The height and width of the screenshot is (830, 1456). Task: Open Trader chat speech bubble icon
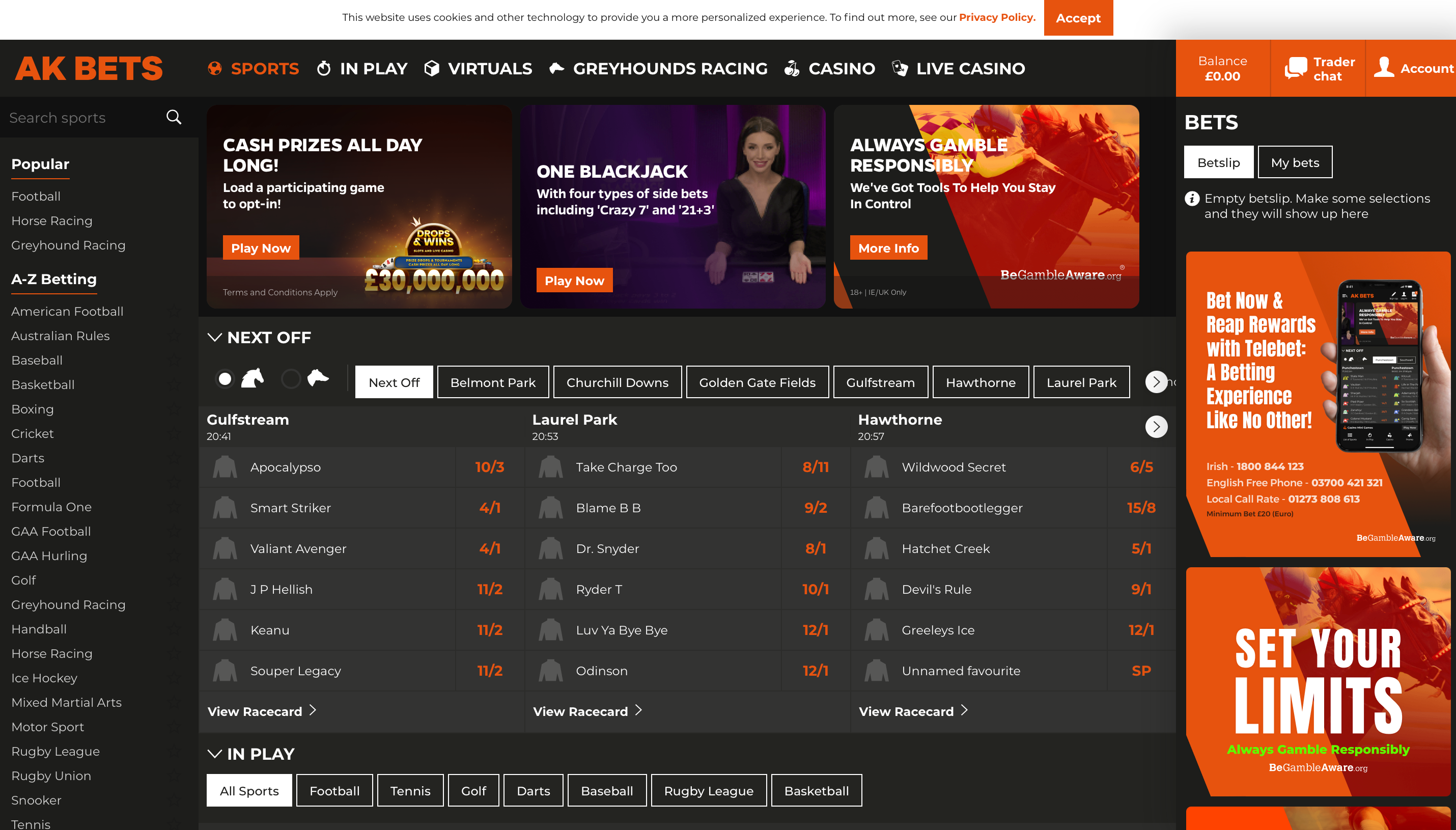[x=1295, y=68]
